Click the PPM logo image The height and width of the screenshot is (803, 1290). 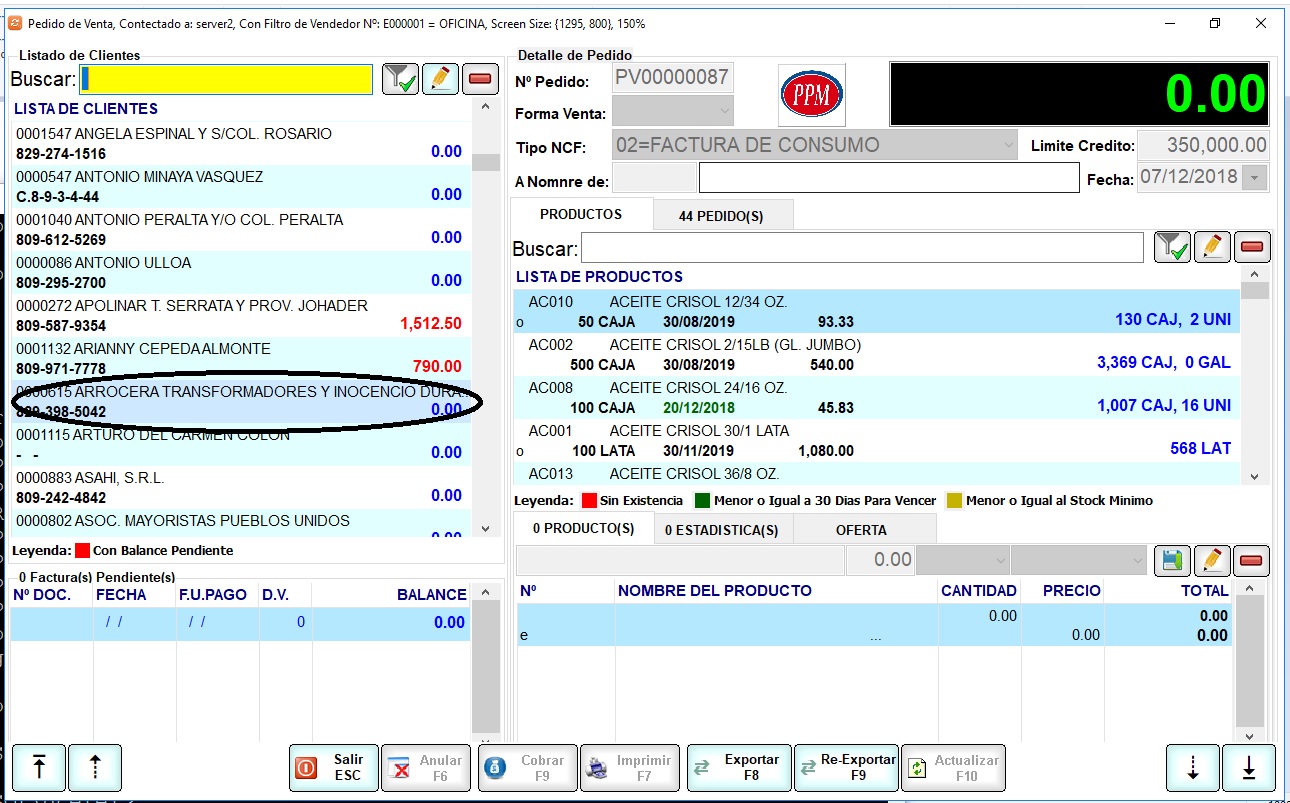pyautogui.click(x=811, y=95)
